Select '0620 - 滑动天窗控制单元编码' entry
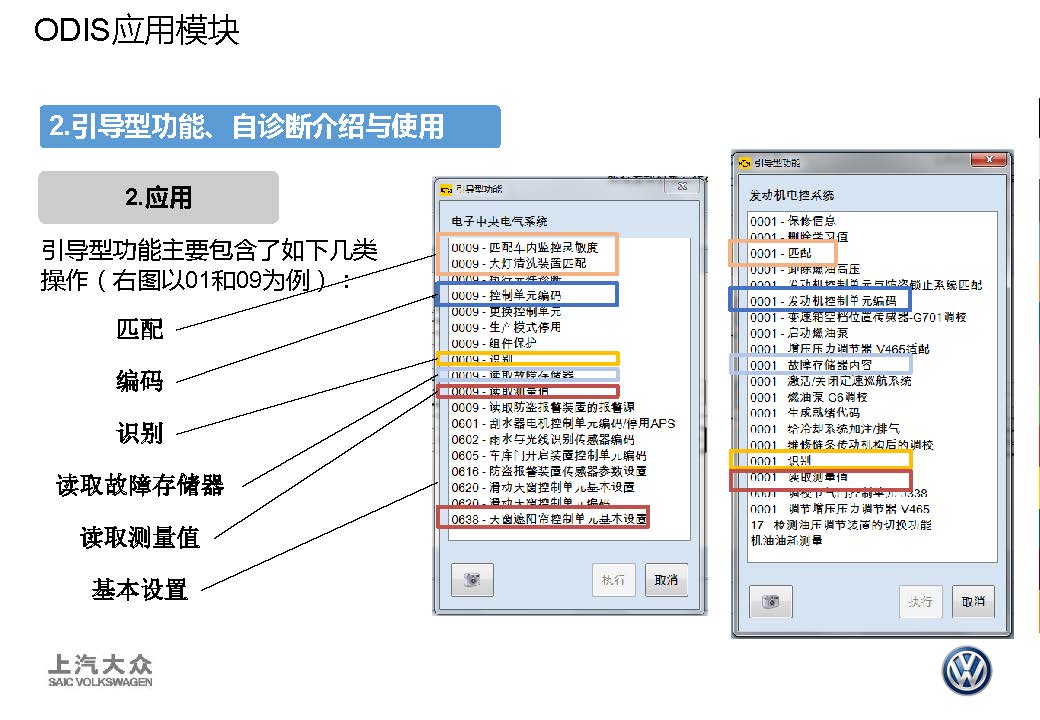1040x720 pixels. [x=531, y=503]
